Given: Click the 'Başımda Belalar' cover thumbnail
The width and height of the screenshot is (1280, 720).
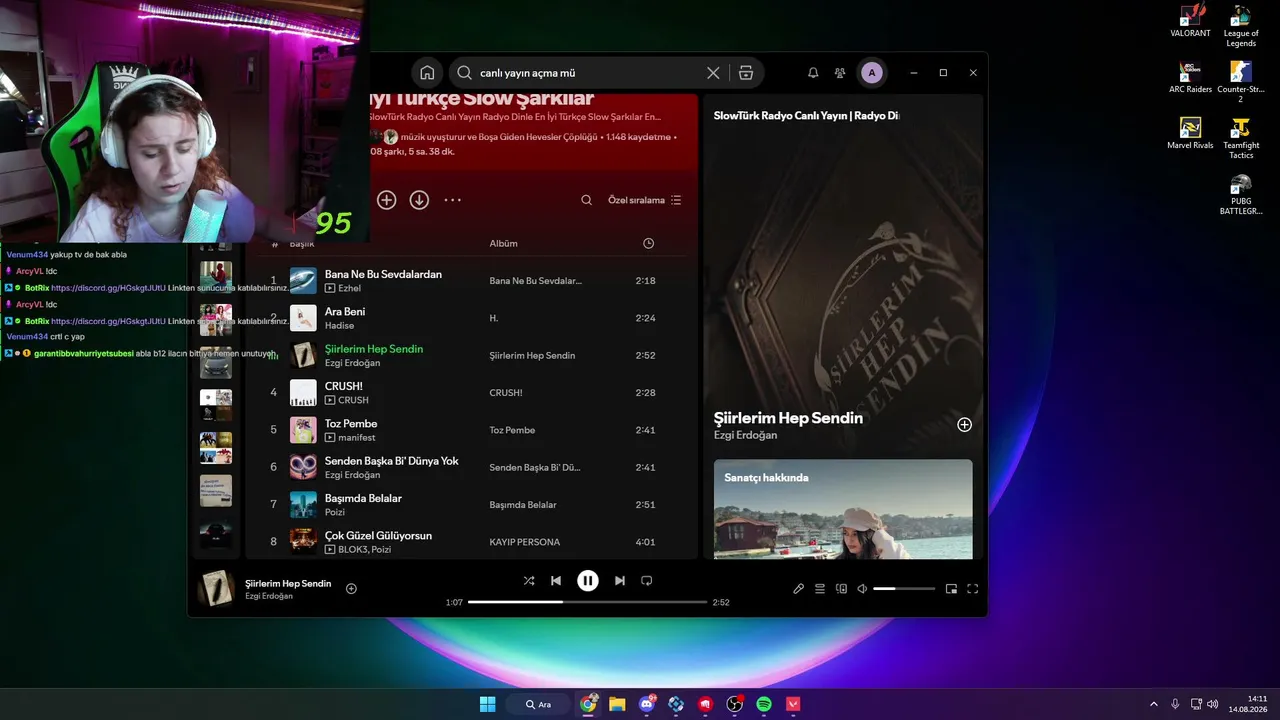Looking at the screenshot, I should (x=303, y=505).
